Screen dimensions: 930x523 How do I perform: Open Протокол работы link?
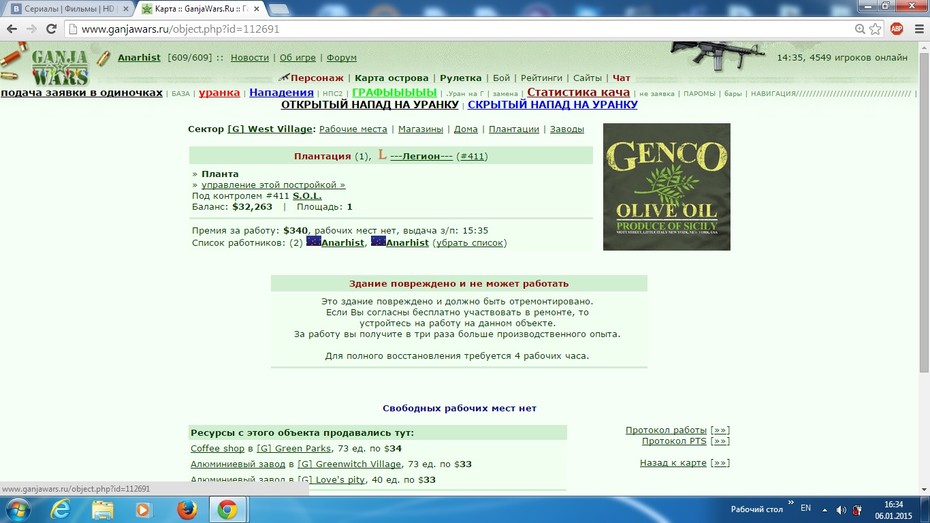tap(666, 430)
